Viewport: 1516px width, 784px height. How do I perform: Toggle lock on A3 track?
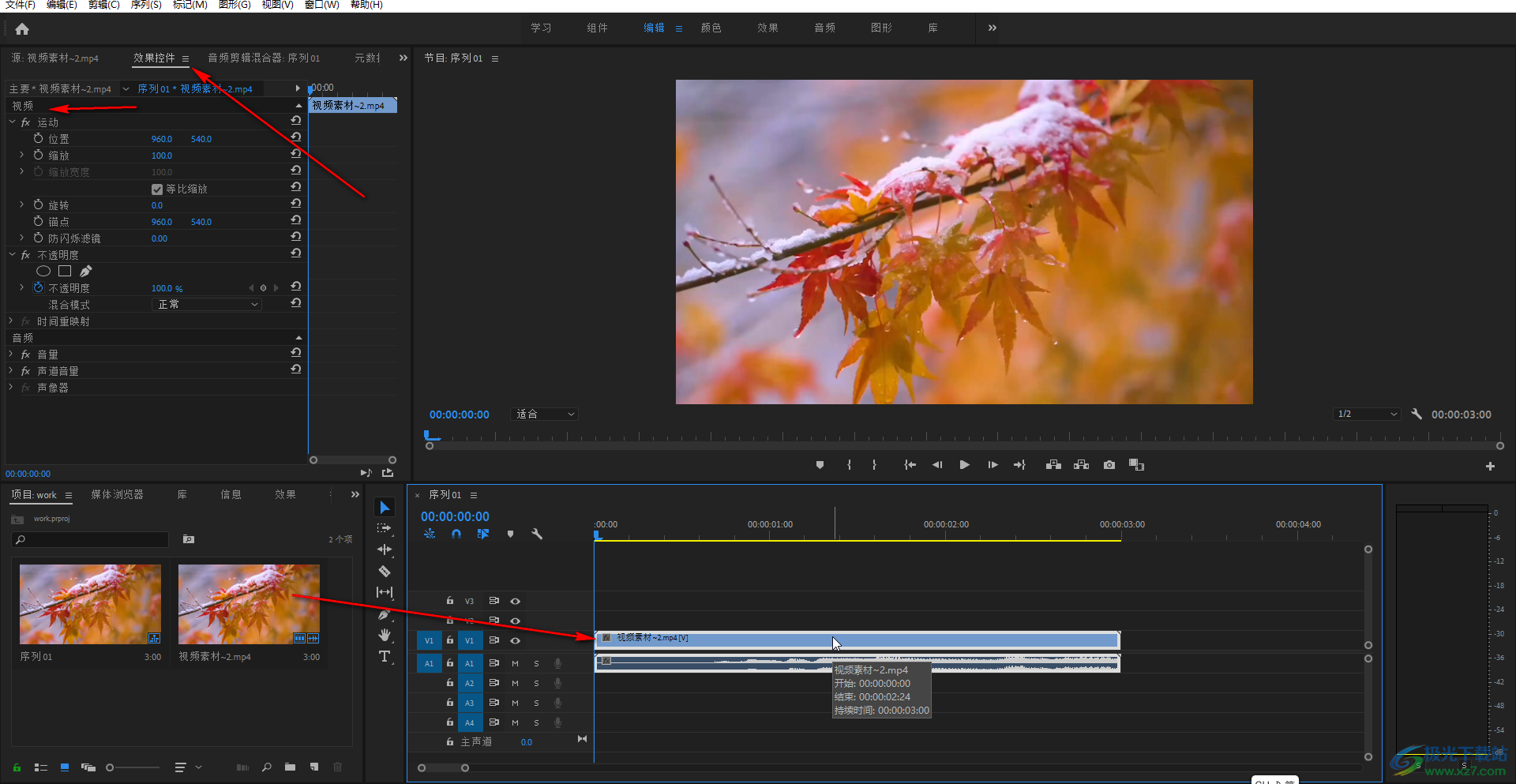(x=450, y=703)
